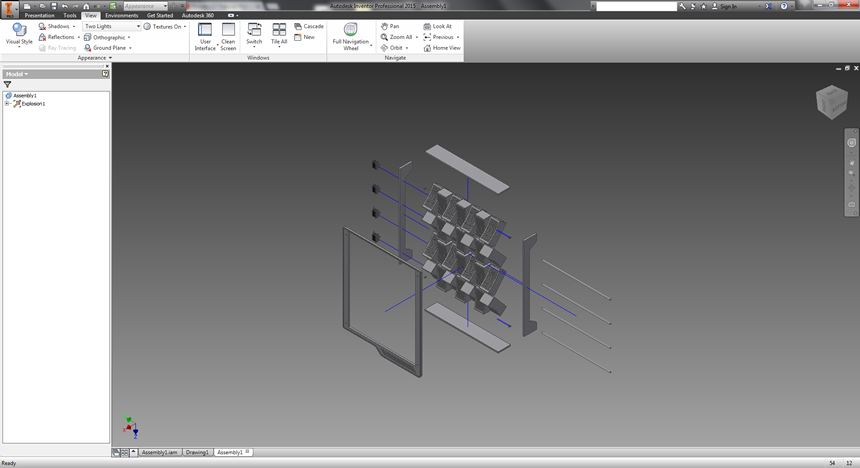Expand the Shadows dropdown arrow
860x468 pixels.
pos(74,26)
